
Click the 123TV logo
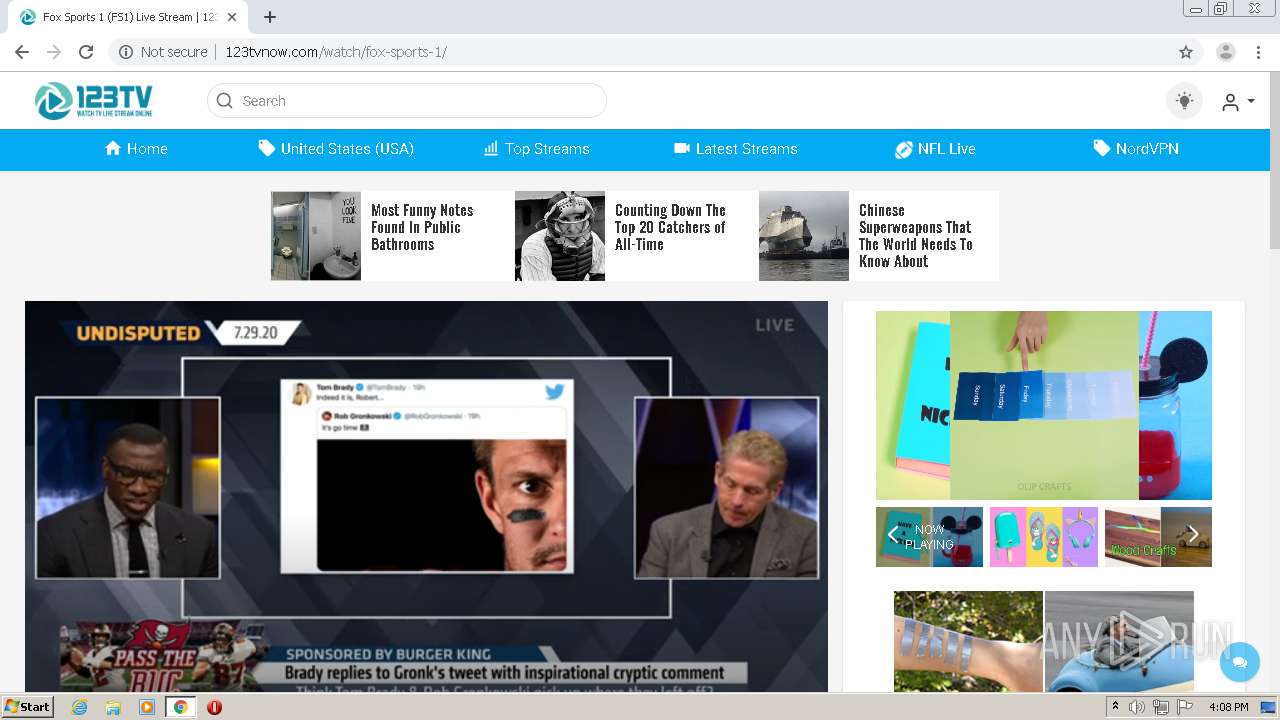tap(94, 101)
